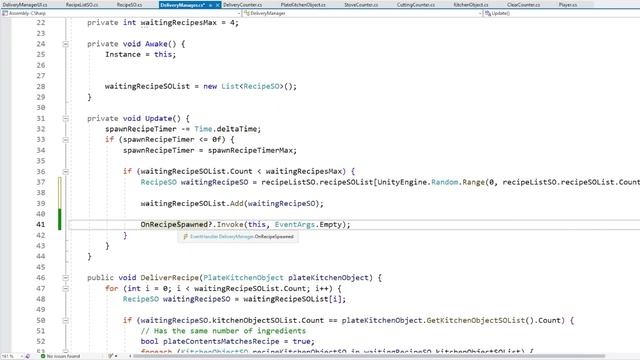Viewport: 640px width, 360px height.
Task: Click GetKitchenObjectSOList on line 50
Action: 476,320
